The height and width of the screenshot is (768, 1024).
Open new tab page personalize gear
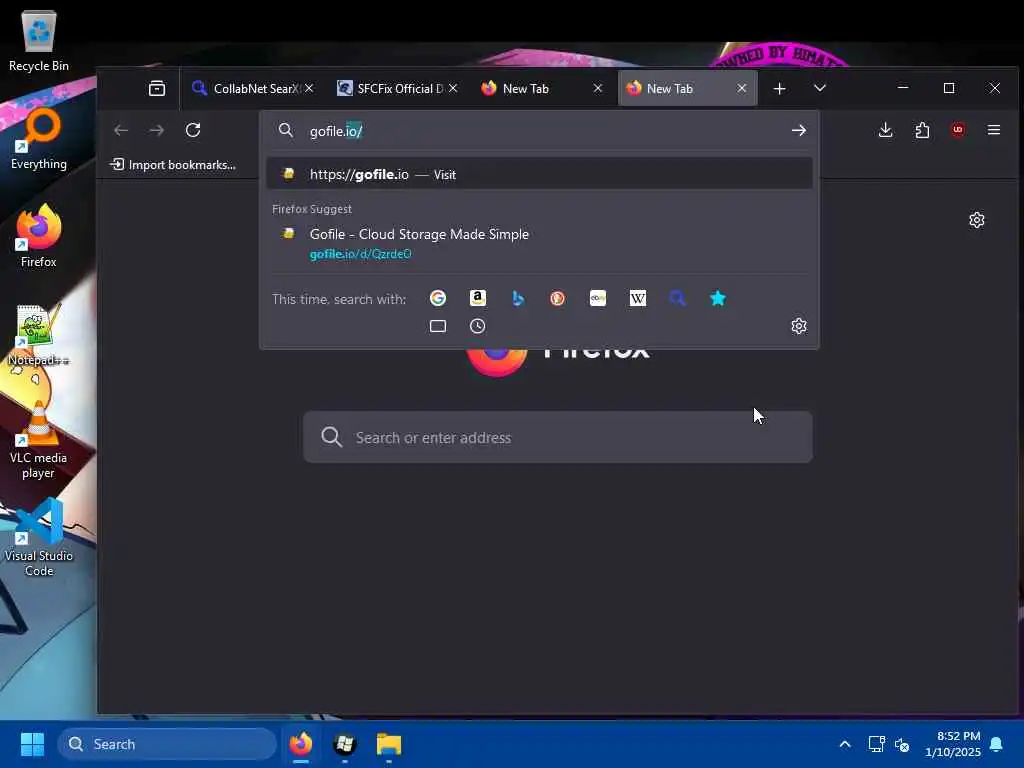[x=976, y=220]
